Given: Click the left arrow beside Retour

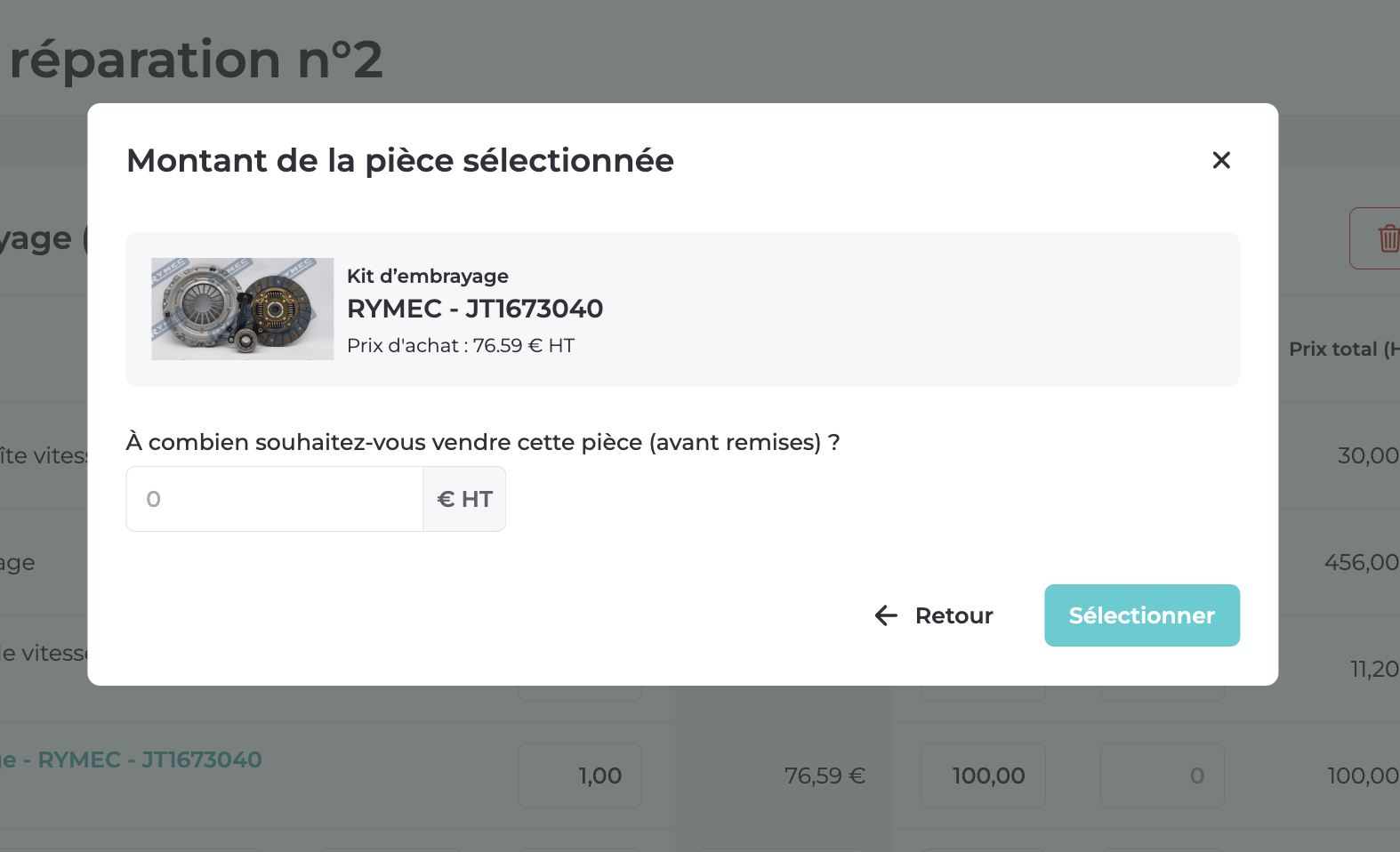Looking at the screenshot, I should point(886,615).
